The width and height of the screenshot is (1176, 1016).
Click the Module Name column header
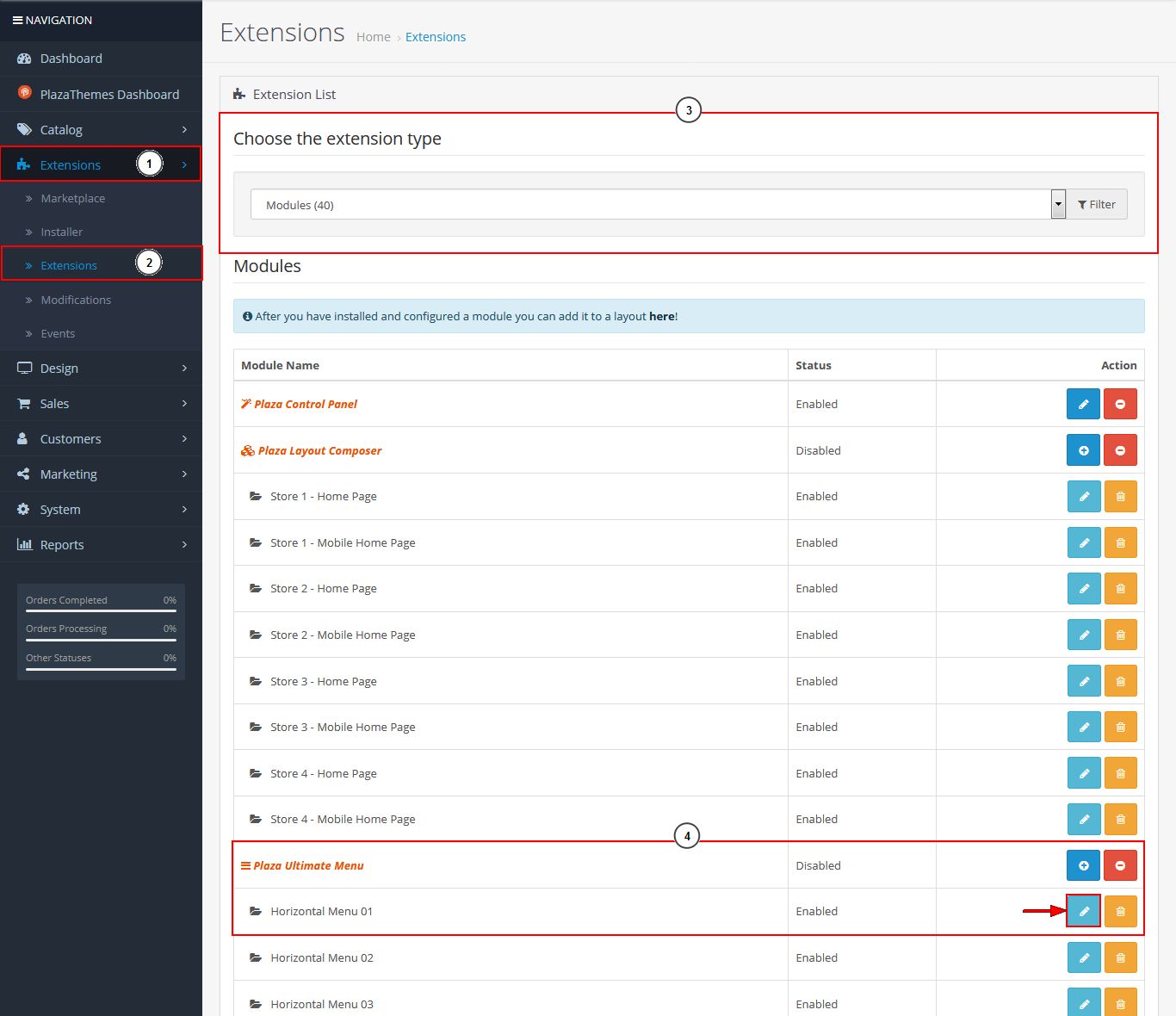tap(280, 365)
